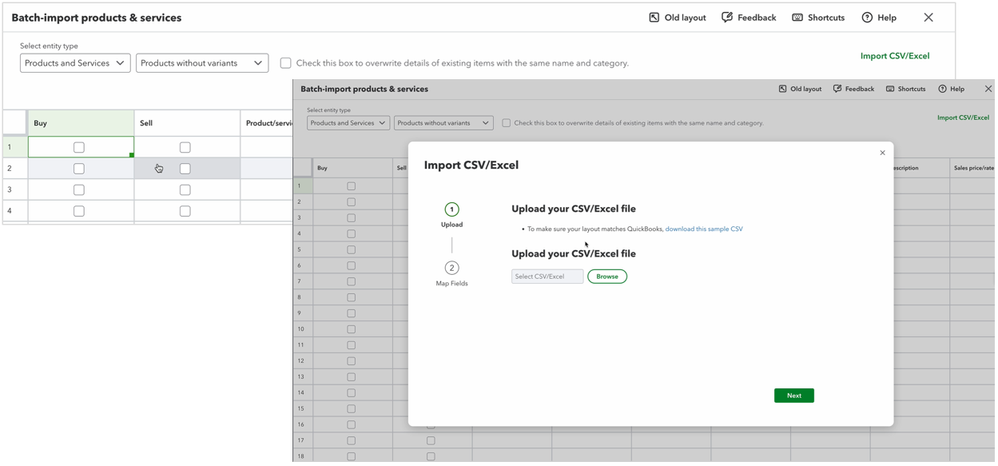
Task: Check the overwrite existing items box in back window
Action: pos(286,63)
